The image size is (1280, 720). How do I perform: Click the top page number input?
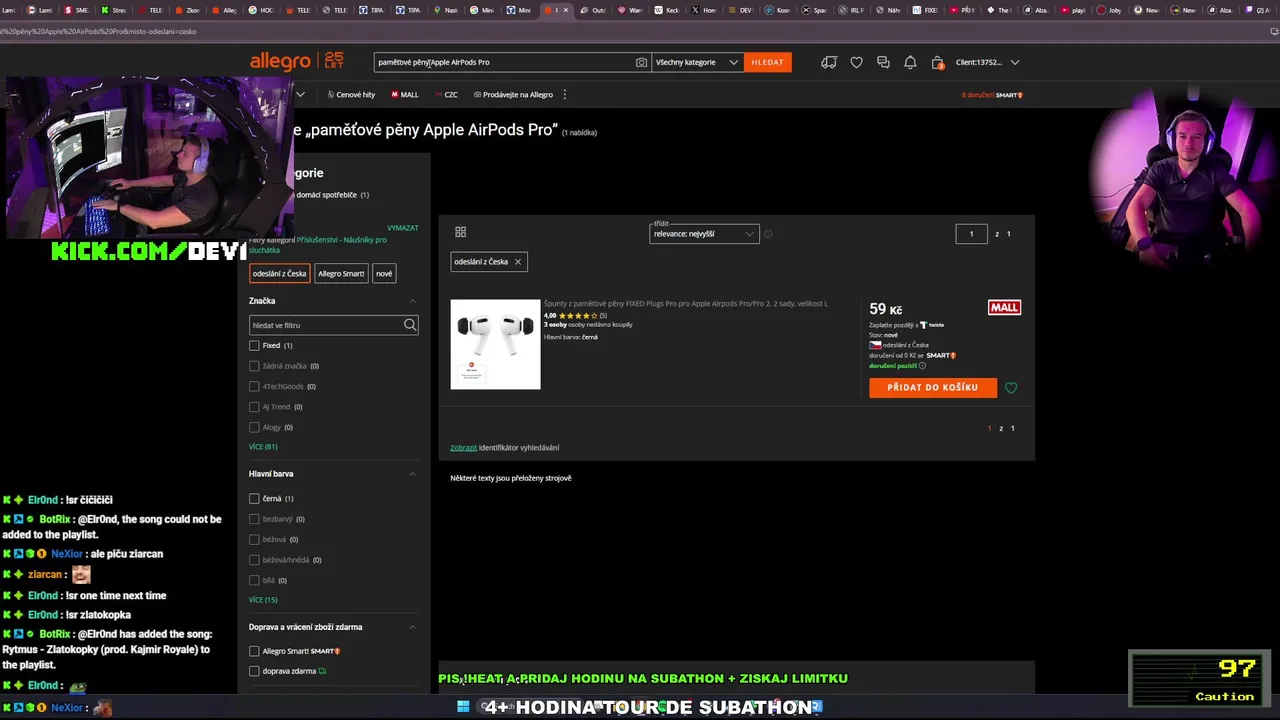[x=971, y=234]
